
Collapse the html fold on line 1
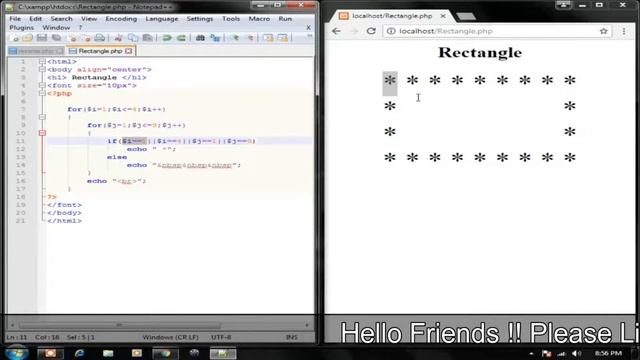coord(42,62)
